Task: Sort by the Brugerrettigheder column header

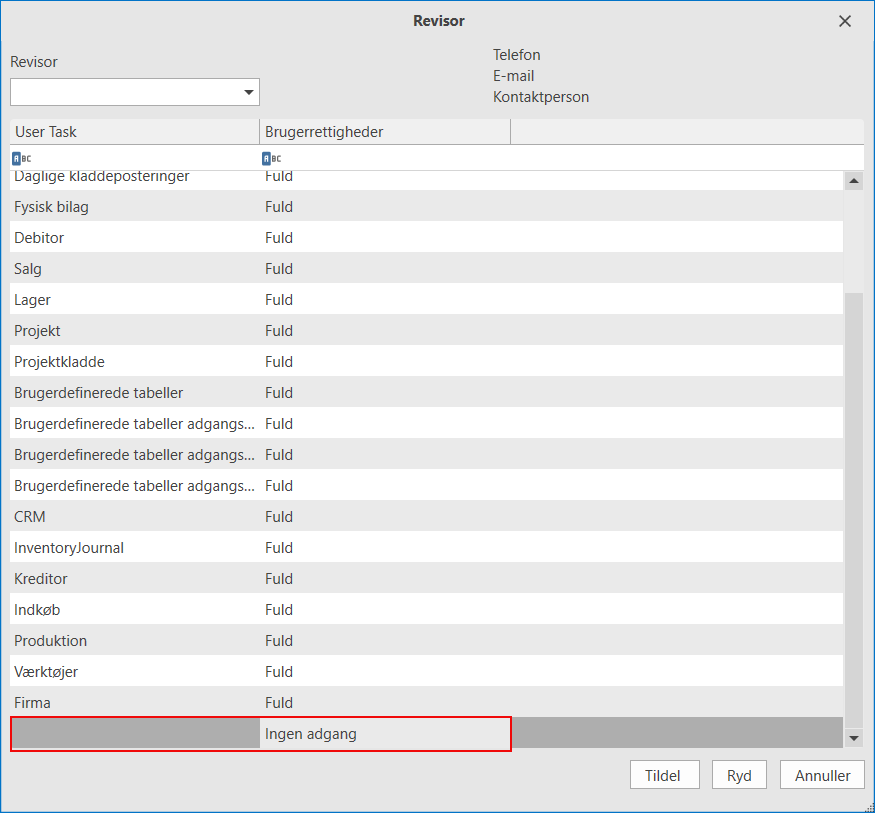Action: (384, 132)
